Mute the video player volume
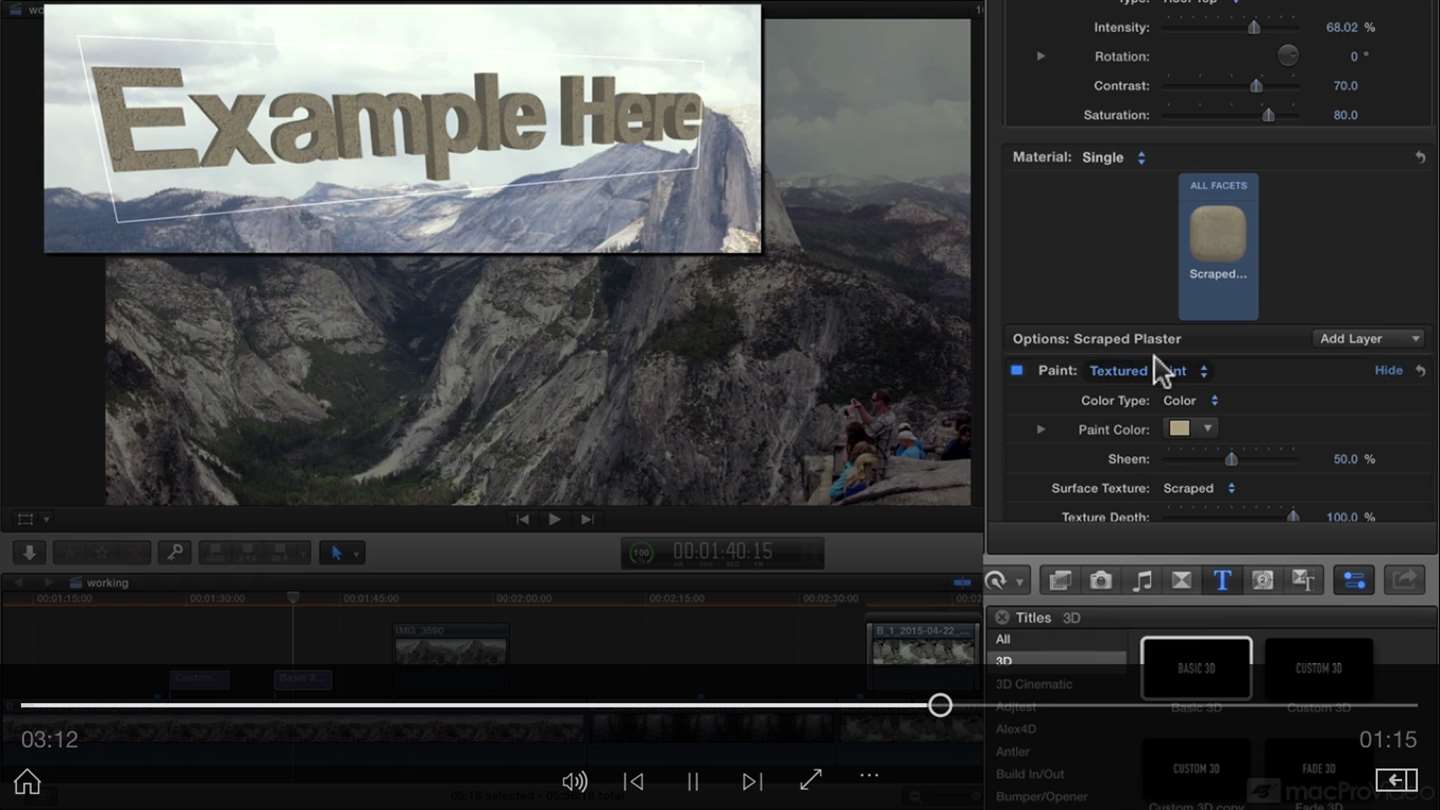Viewport: 1440px width, 810px height. click(x=574, y=781)
